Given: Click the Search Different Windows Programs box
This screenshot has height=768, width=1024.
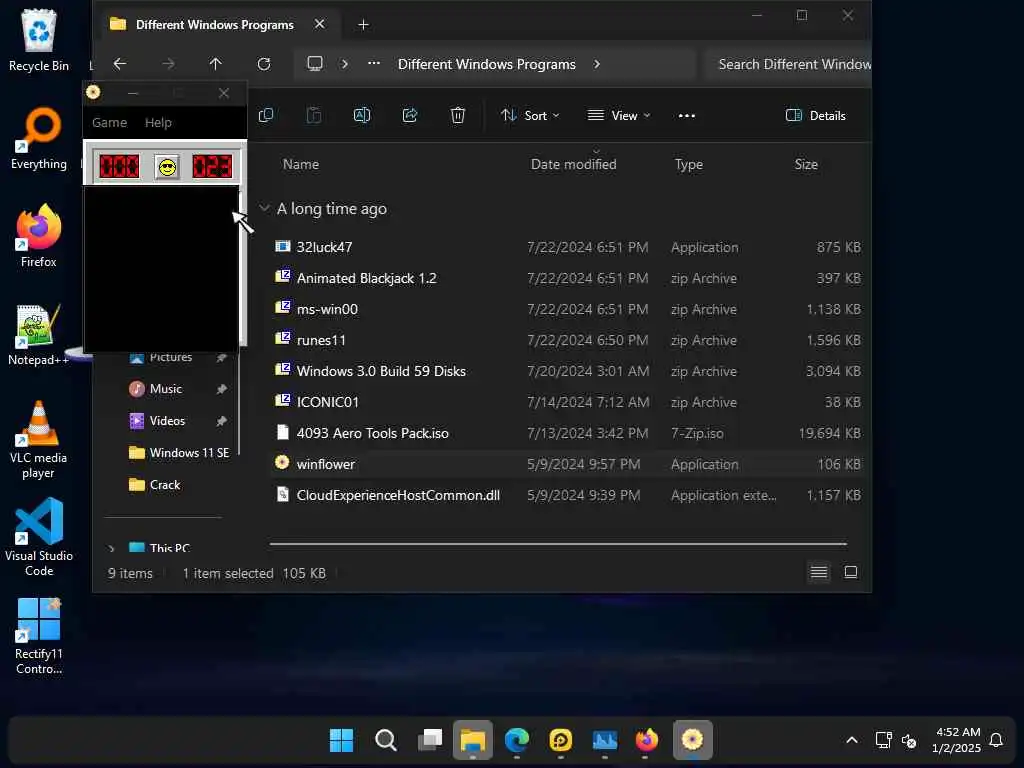Looking at the screenshot, I should pos(788,64).
